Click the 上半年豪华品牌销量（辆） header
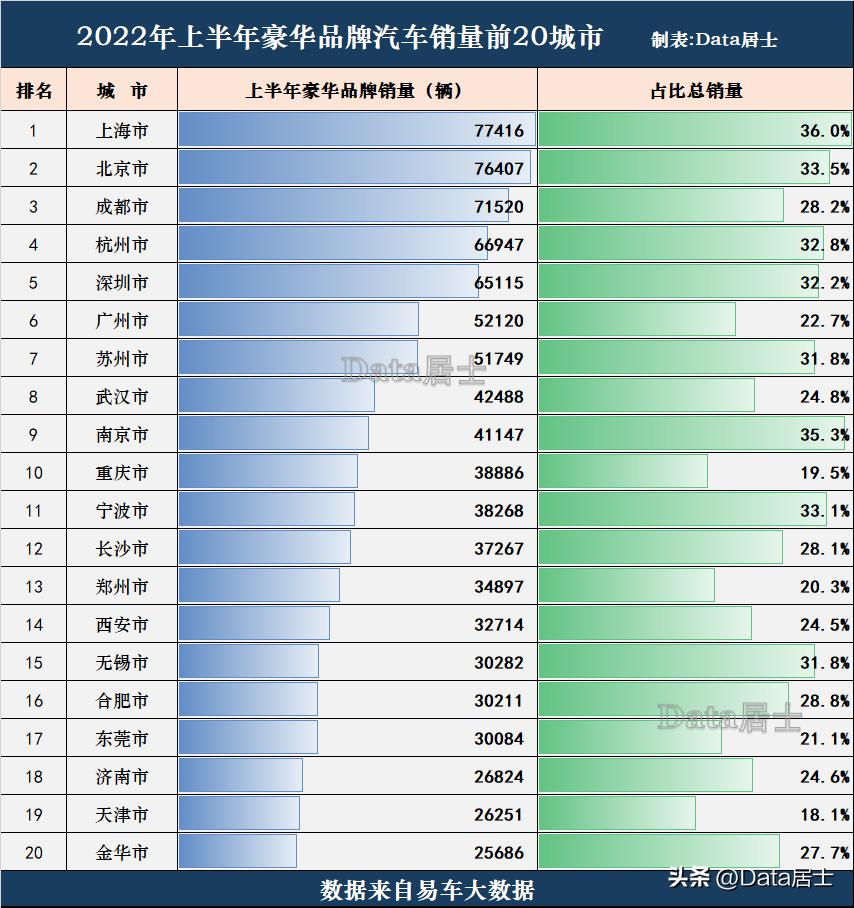This screenshot has height=908, width=854. coord(357,89)
